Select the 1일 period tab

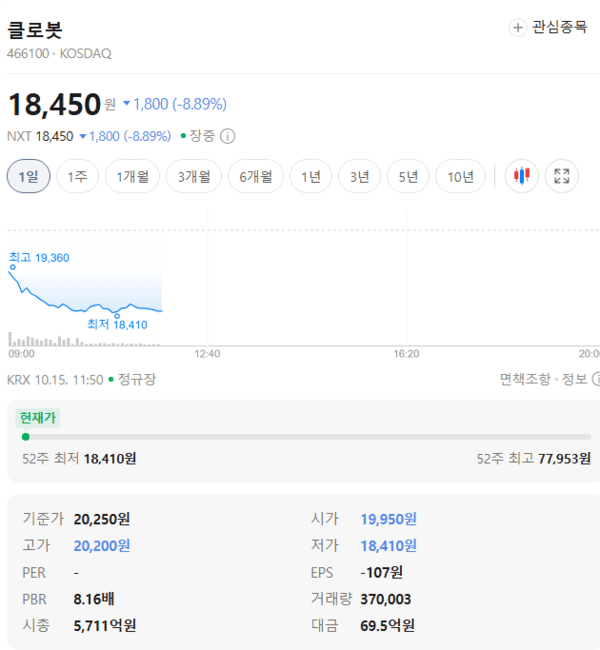point(29,176)
